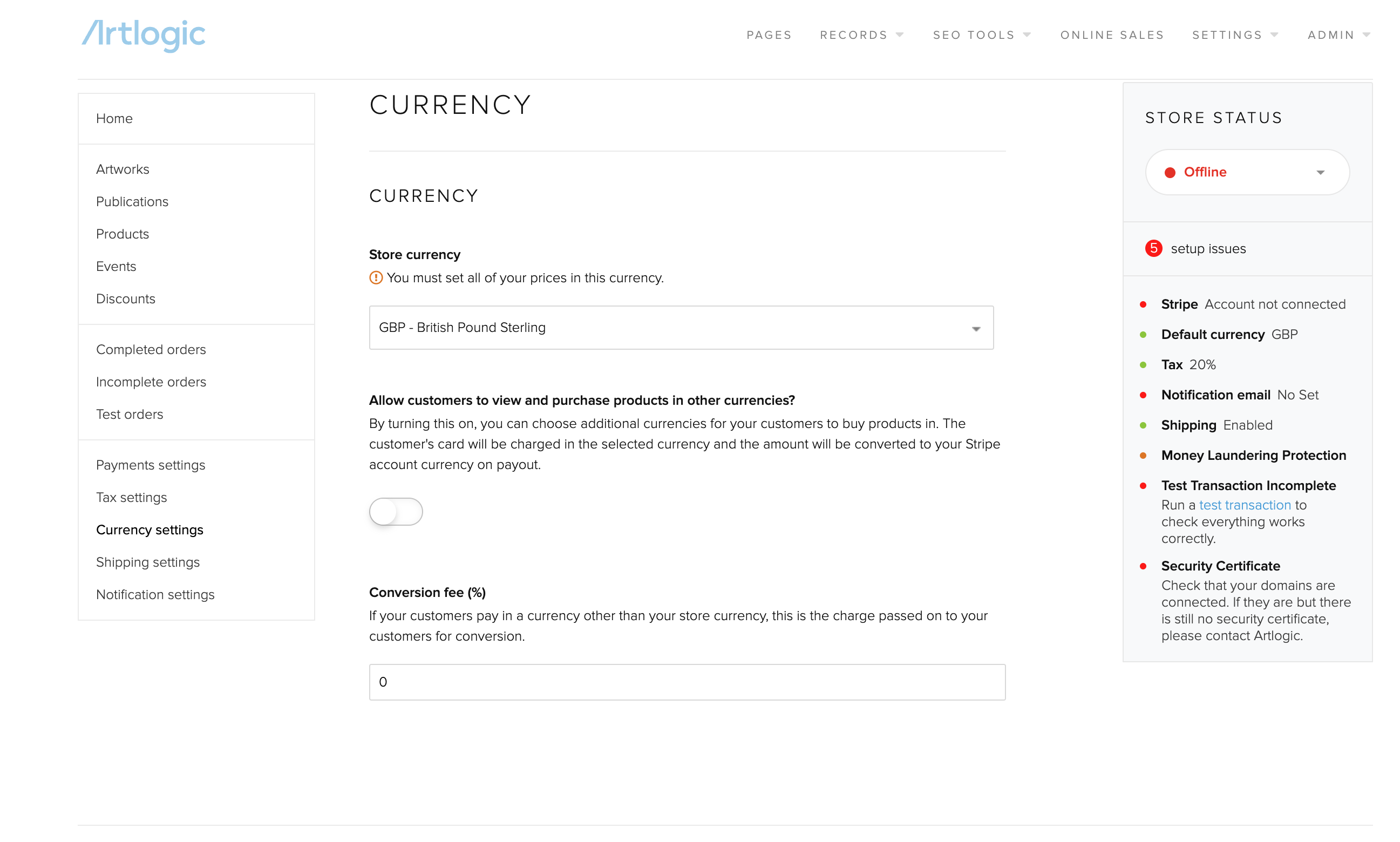1400x842 pixels.
Task: Go to Incomplete orders in the sidebar
Action: (x=151, y=382)
